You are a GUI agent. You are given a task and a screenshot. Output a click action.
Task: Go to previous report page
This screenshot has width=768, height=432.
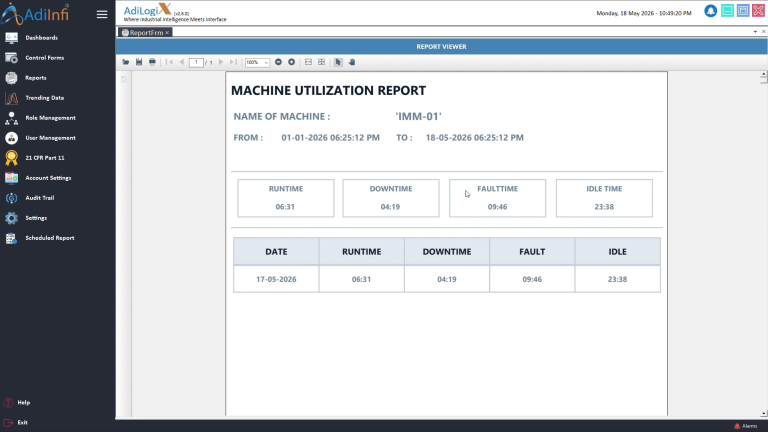click(x=182, y=62)
